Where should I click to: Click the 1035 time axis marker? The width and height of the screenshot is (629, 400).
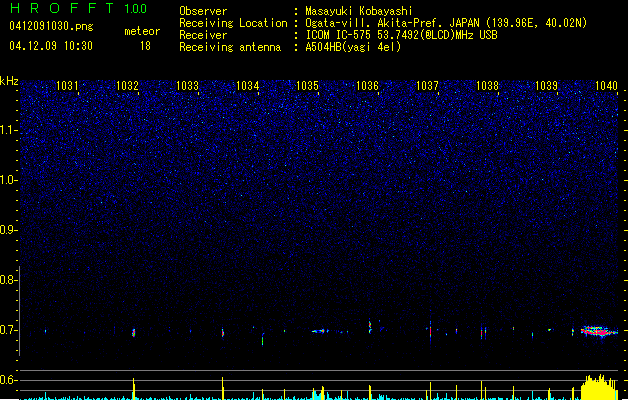coord(307,85)
